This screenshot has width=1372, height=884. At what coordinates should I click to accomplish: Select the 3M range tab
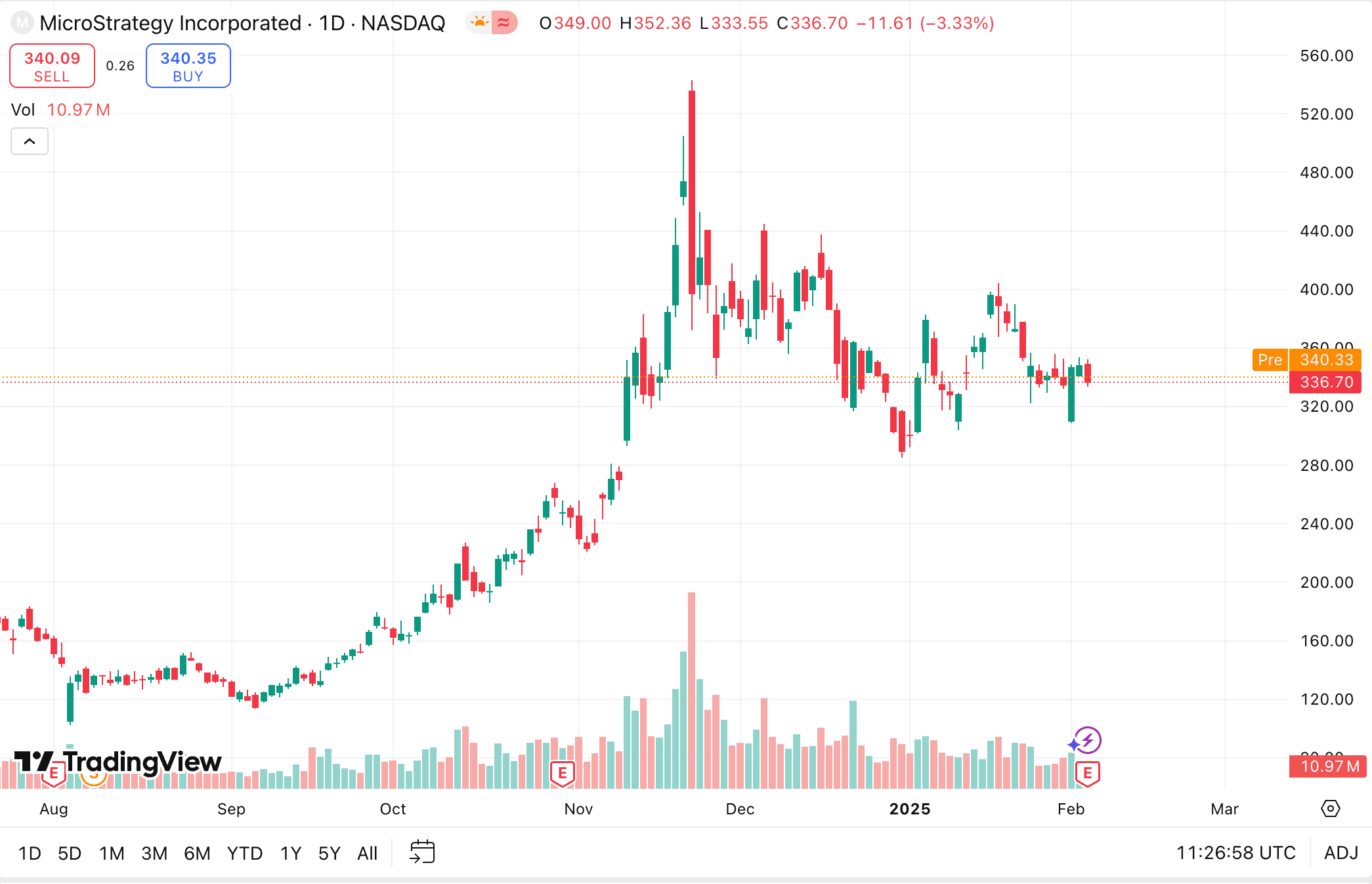154,853
